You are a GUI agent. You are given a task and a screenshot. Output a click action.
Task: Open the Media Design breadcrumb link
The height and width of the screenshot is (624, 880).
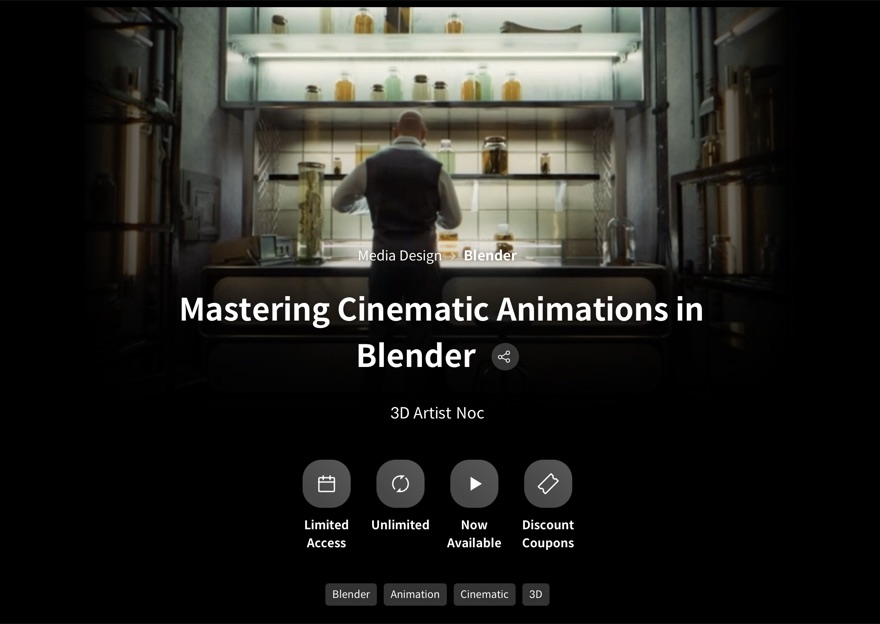click(400, 256)
